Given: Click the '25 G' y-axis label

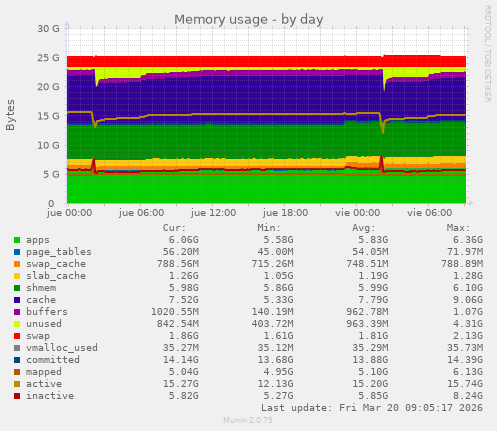Looking at the screenshot, I should (48, 58).
